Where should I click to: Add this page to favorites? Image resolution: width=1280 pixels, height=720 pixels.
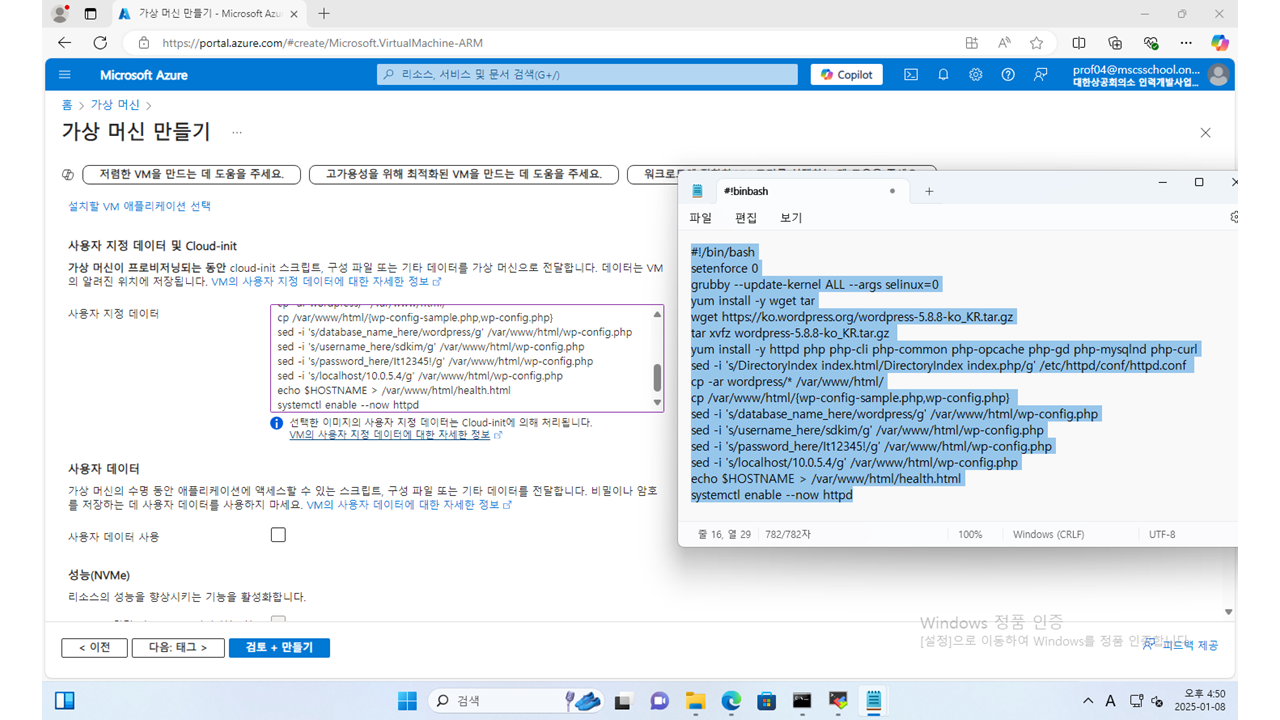coord(1037,43)
